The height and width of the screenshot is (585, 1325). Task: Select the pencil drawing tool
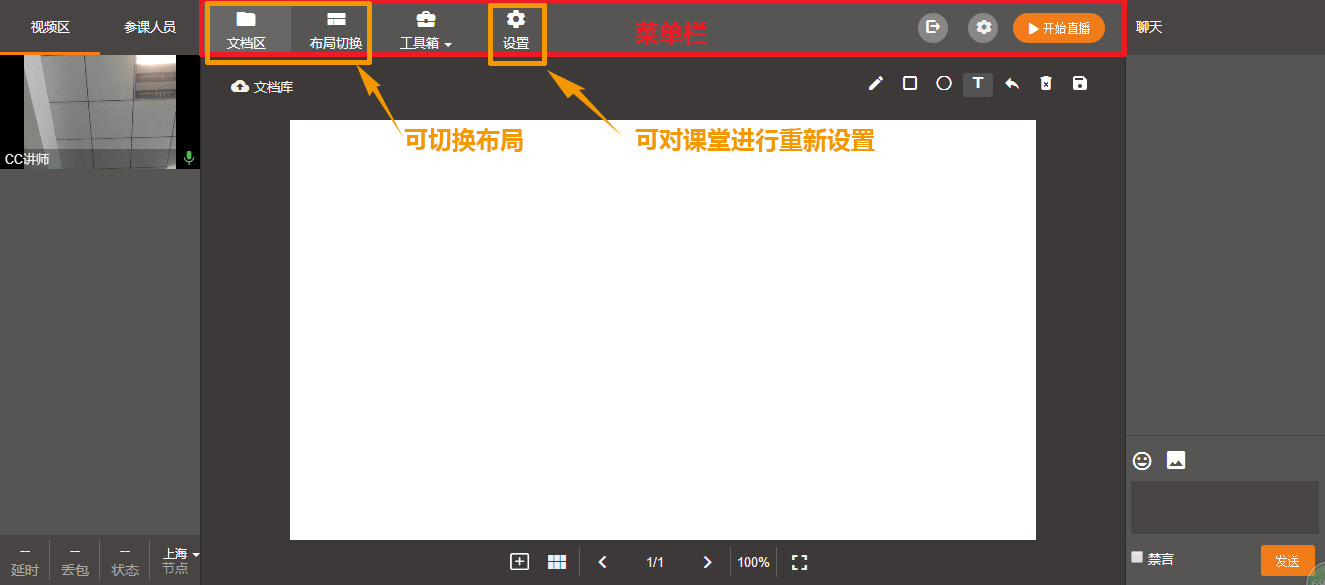[x=876, y=84]
